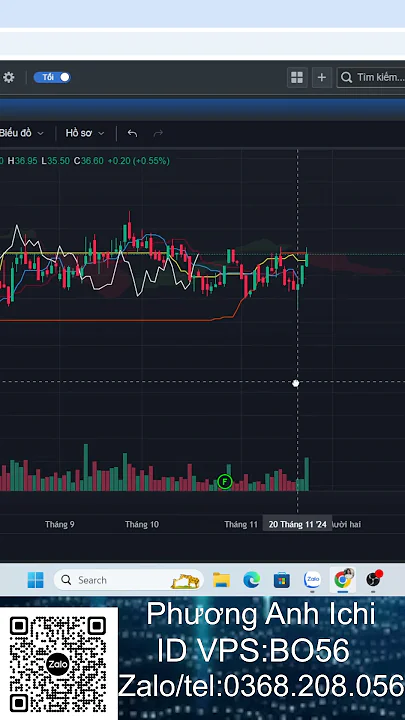Click the taskbar Search box
This screenshot has height=720, width=405.
point(129,580)
